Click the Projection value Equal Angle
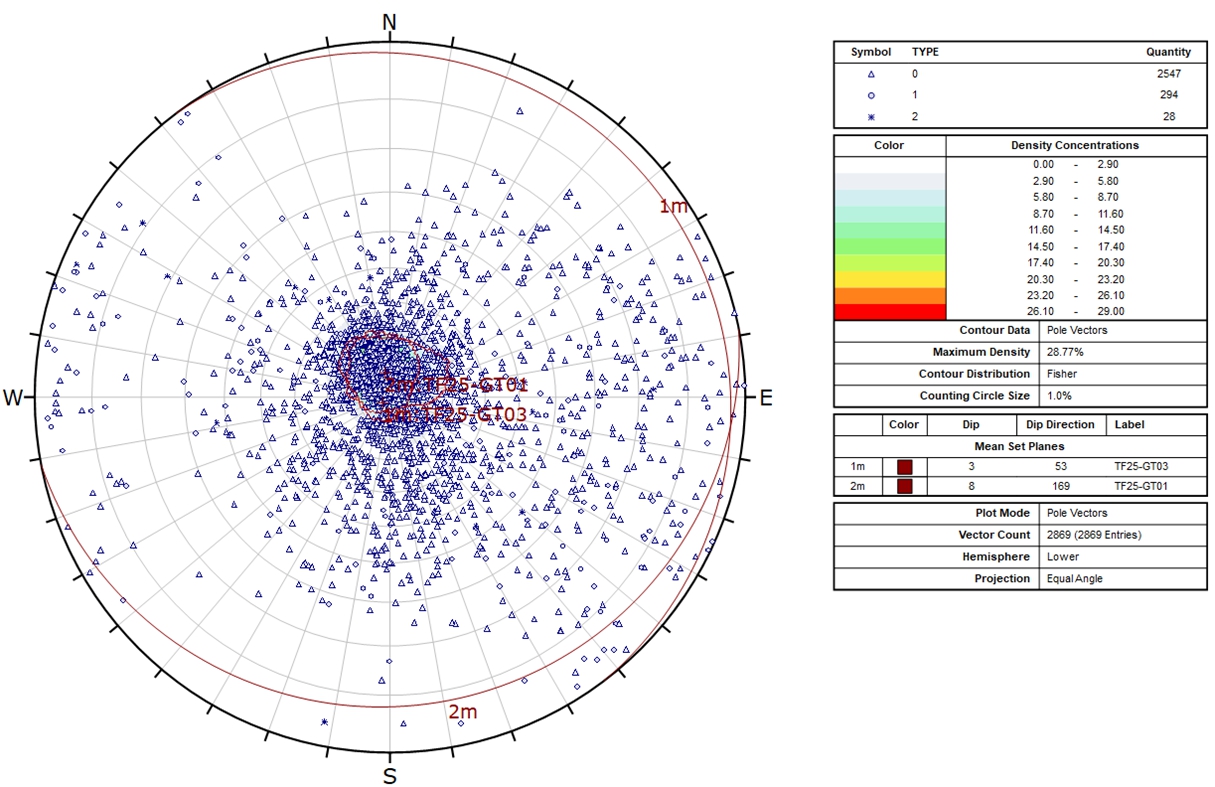The width and height of the screenshot is (1215, 787). click(x=1075, y=579)
